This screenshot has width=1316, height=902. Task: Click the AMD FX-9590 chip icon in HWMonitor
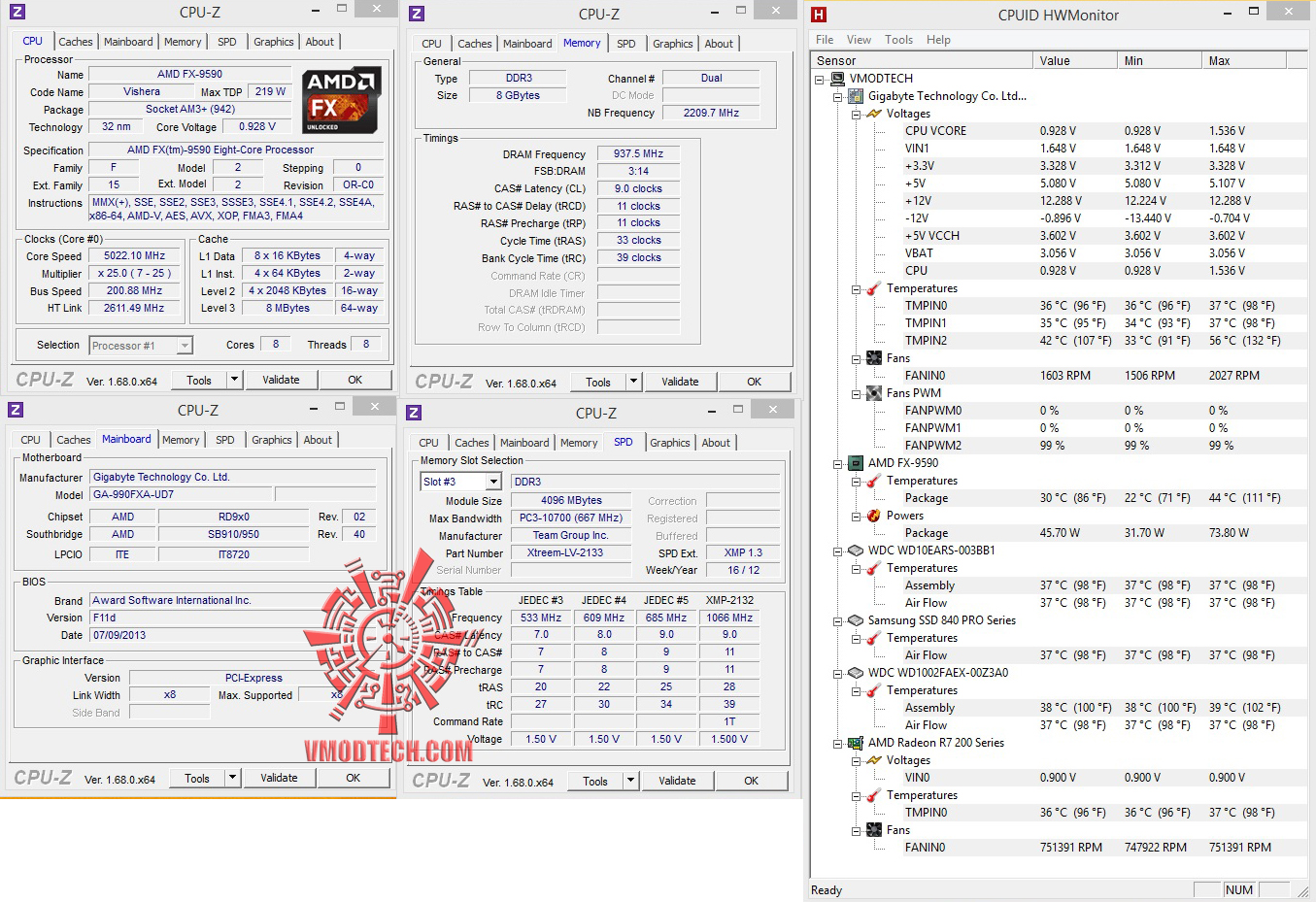[856, 463]
